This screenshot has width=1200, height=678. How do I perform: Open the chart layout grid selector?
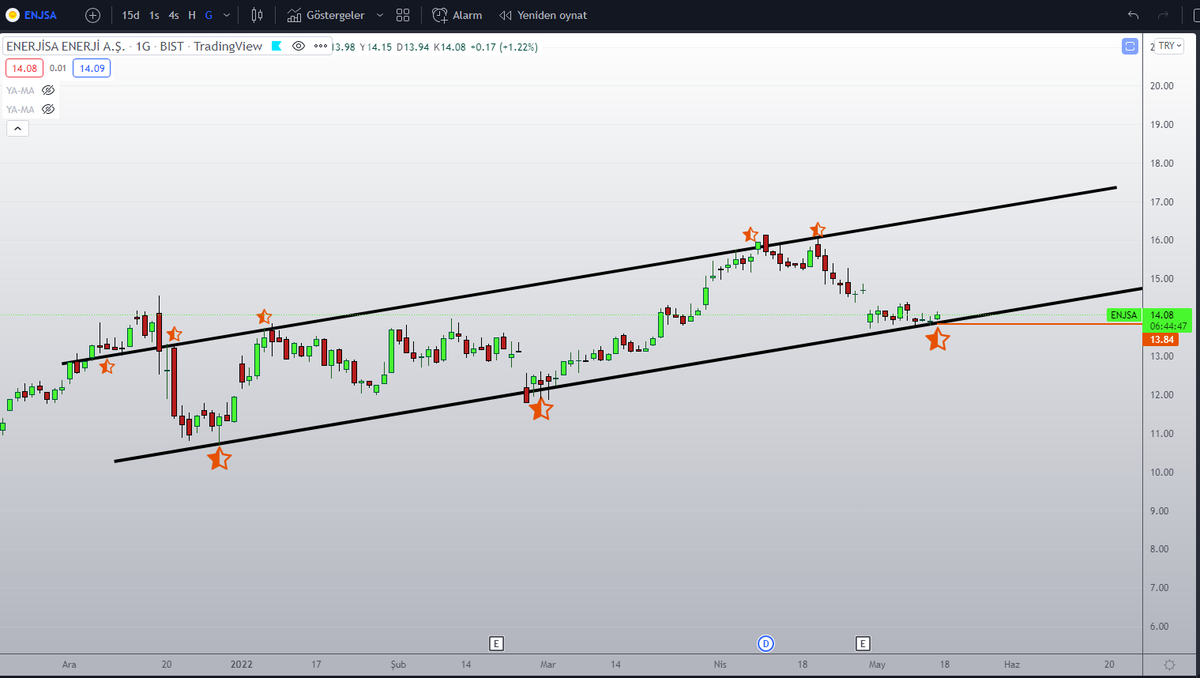coord(403,15)
